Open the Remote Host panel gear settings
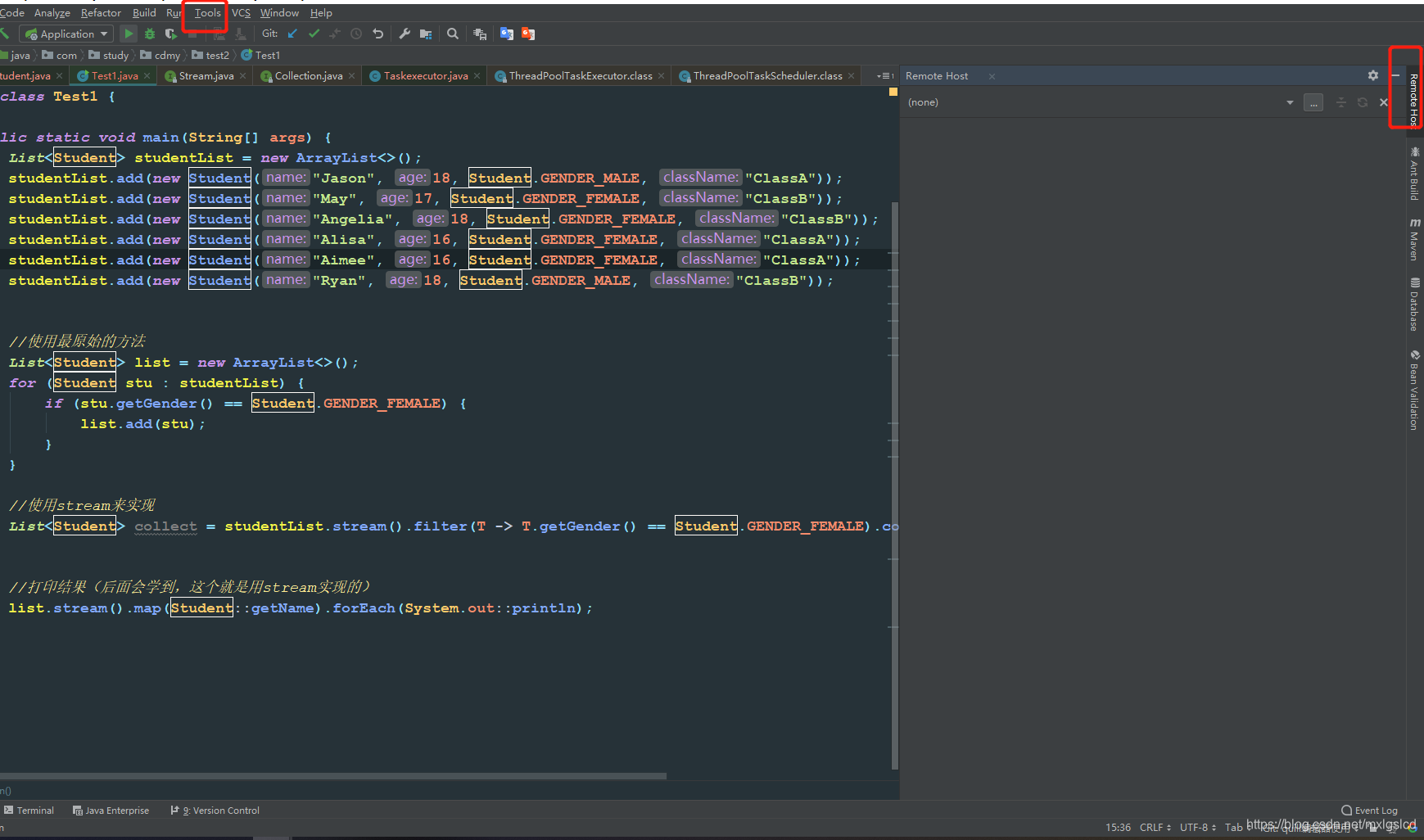Viewport: 1424px width, 840px height. click(x=1373, y=75)
